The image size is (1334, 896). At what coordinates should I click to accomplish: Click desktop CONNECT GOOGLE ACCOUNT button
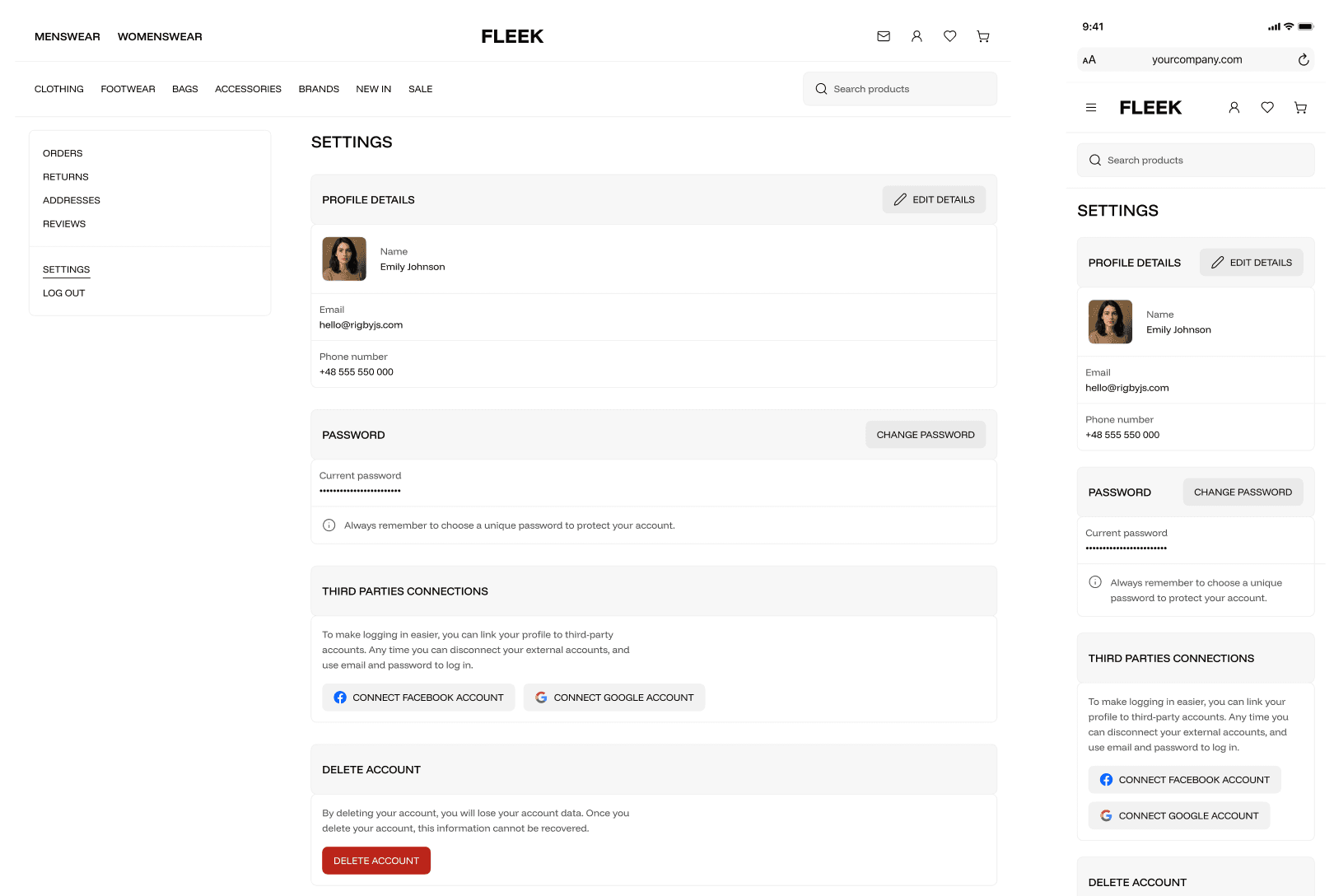coord(614,698)
